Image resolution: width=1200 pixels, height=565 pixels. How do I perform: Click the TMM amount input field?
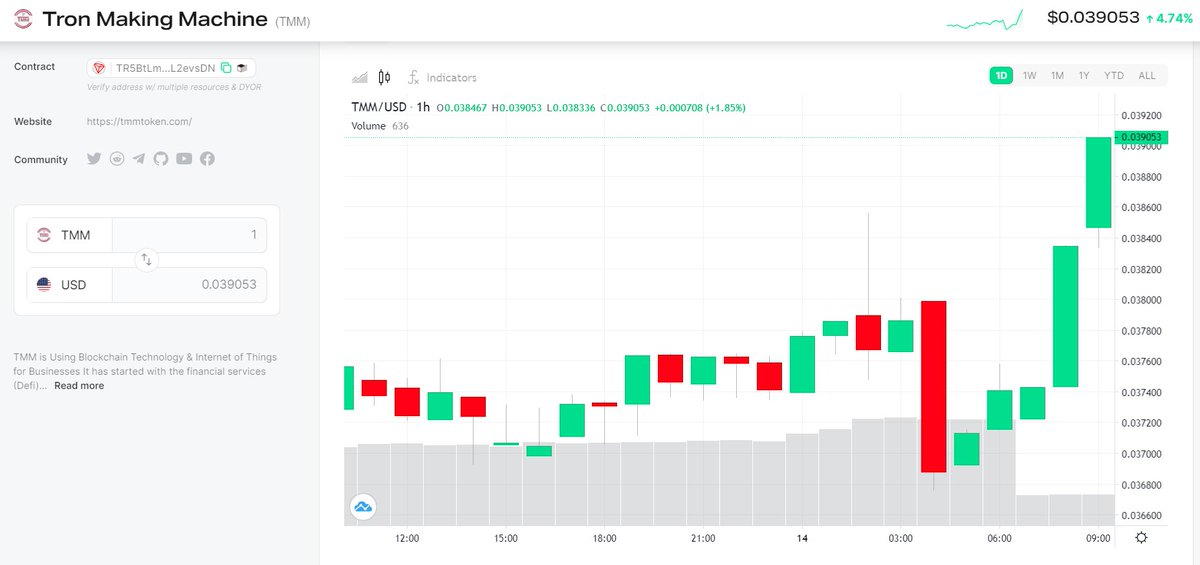(189, 235)
